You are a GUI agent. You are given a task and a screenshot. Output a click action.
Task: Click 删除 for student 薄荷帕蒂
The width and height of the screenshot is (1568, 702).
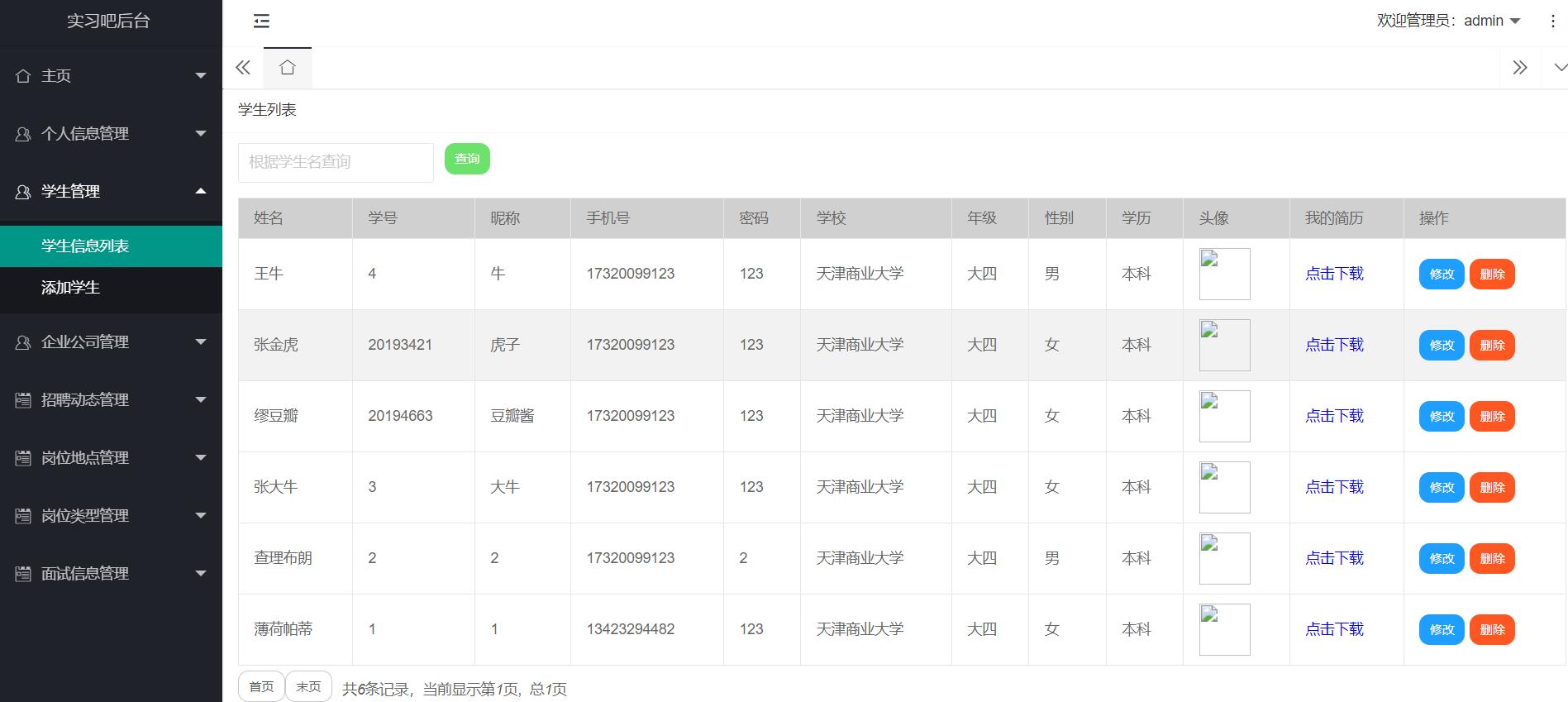(x=1492, y=629)
